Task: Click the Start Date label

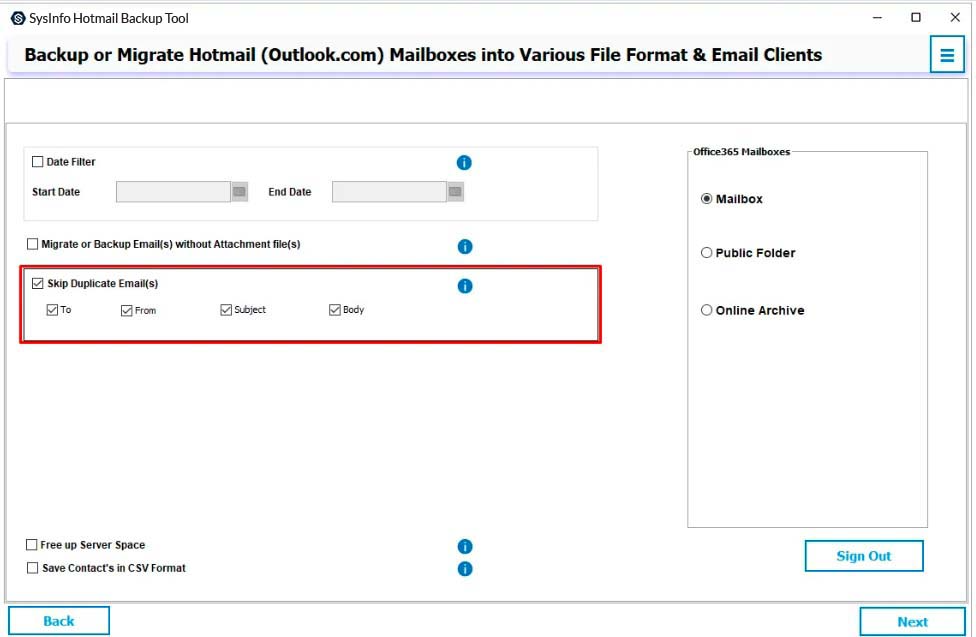Action: (x=56, y=192)
